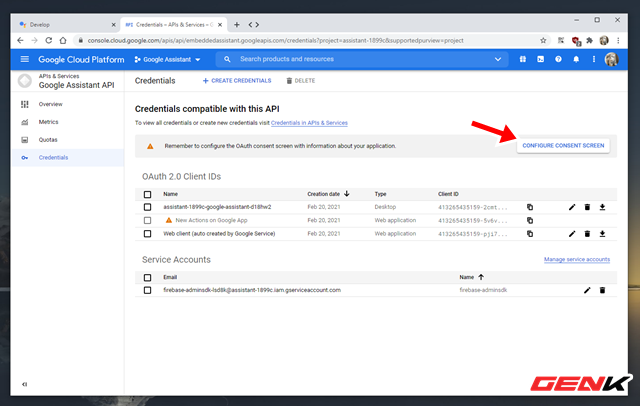Open the help question mark menu

click(x=558, y=59)
